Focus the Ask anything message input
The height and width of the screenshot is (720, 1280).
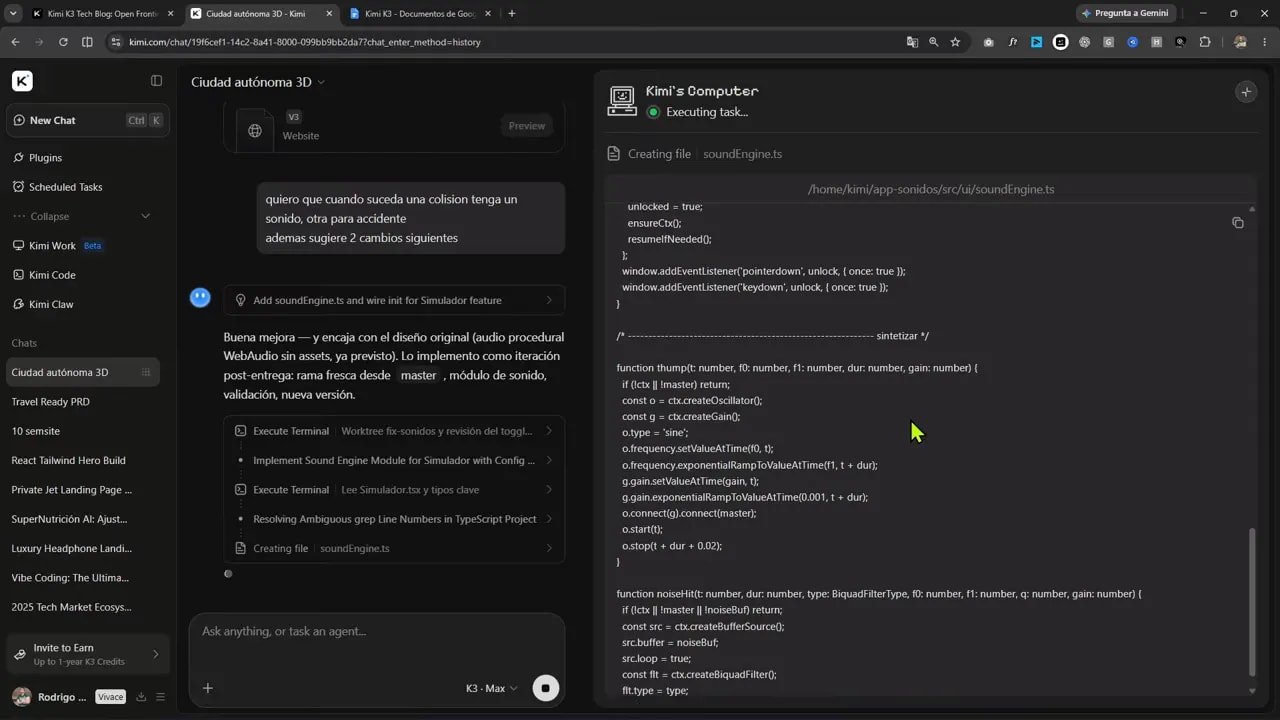[376, 632]
